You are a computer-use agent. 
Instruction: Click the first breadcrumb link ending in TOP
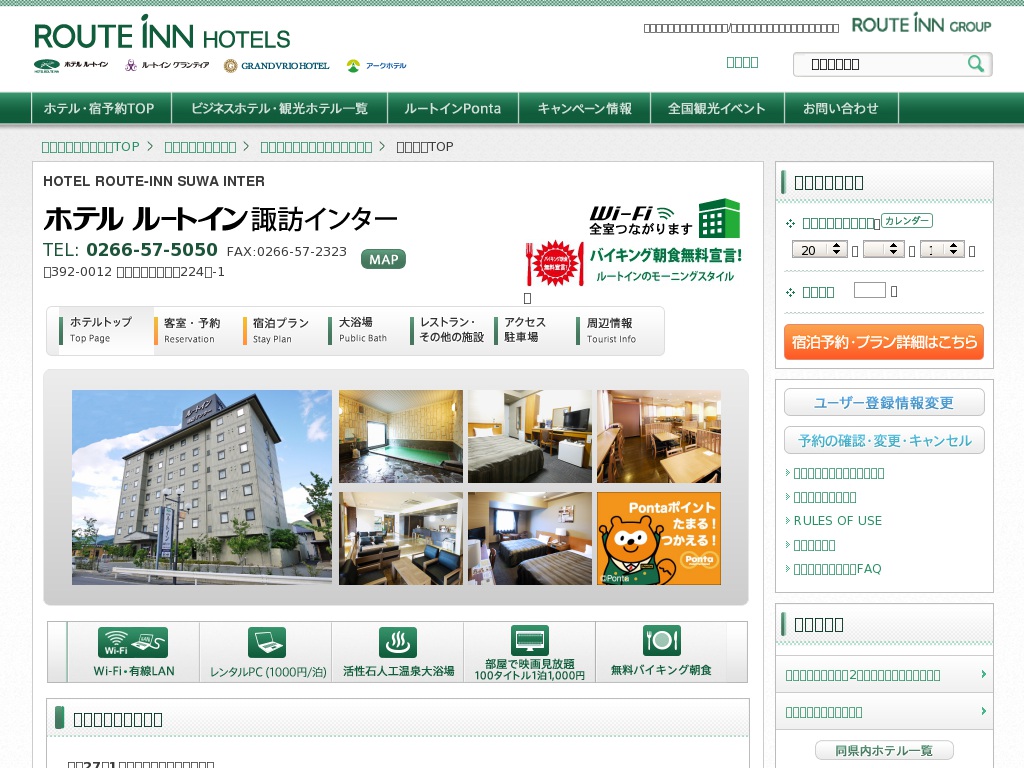coord(90,147)
